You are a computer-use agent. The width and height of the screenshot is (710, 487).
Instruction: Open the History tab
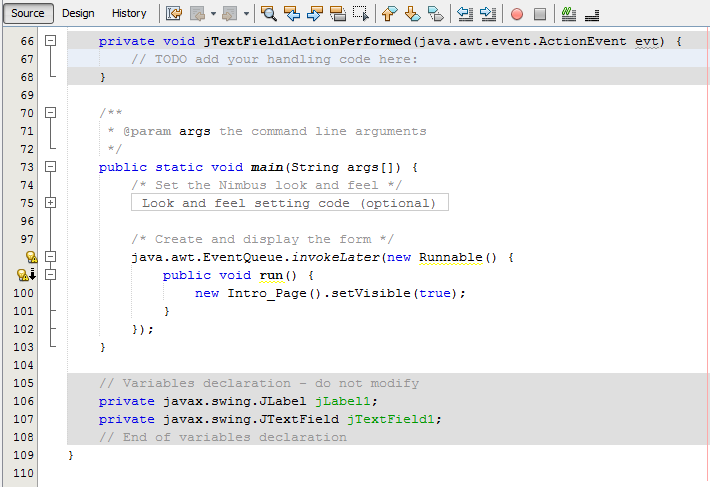coord(129,13)
